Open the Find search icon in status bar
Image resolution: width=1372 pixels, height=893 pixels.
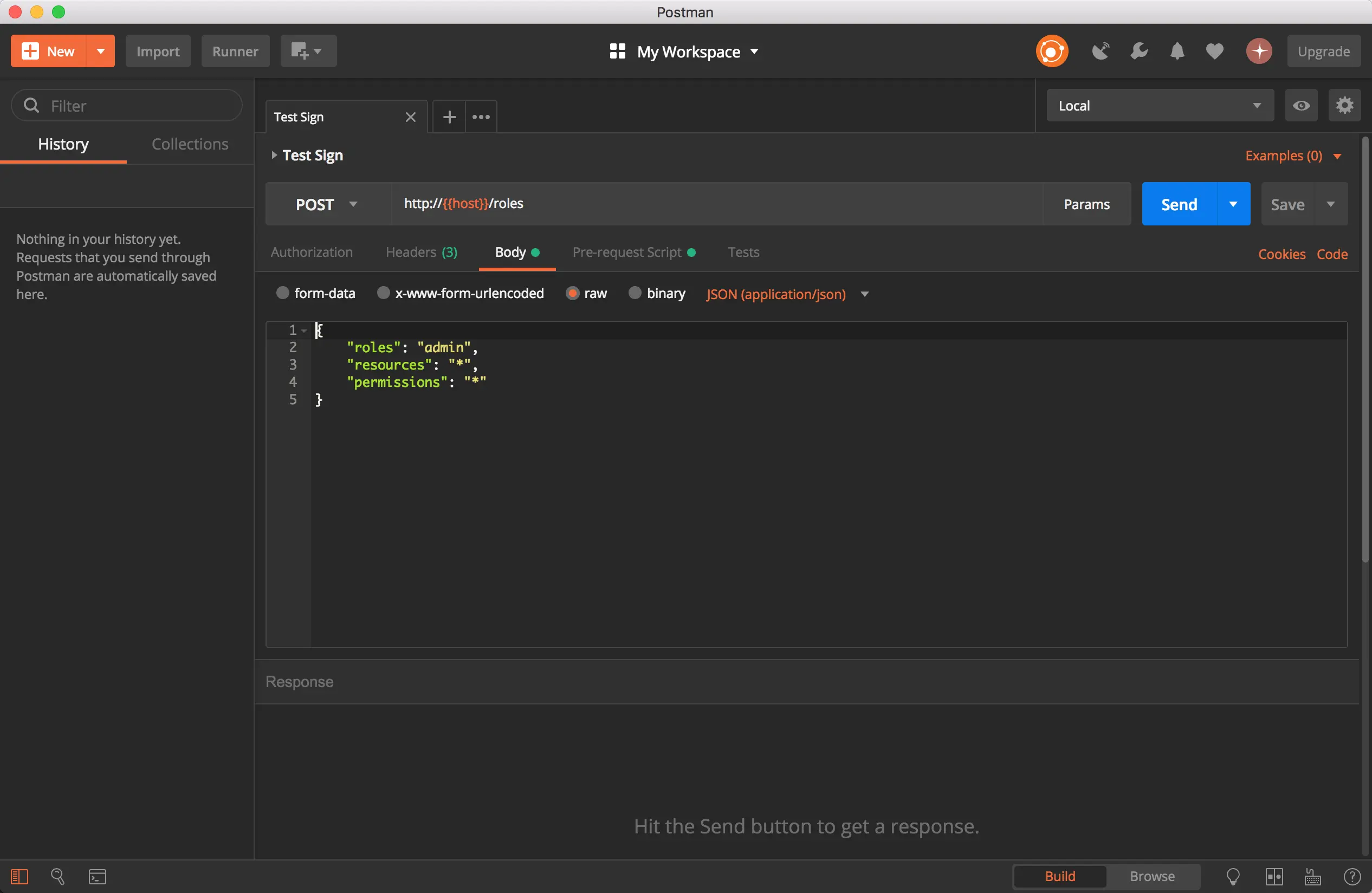[x=57, y=876]
